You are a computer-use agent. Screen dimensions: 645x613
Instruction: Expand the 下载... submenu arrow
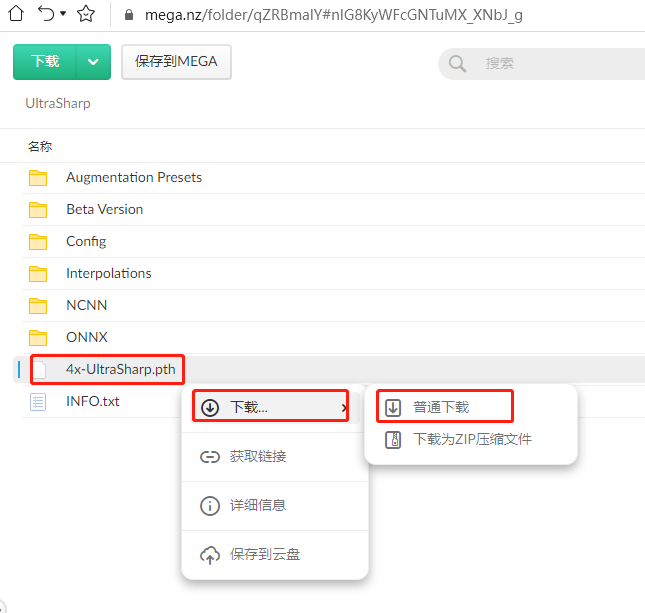point(343,408)
